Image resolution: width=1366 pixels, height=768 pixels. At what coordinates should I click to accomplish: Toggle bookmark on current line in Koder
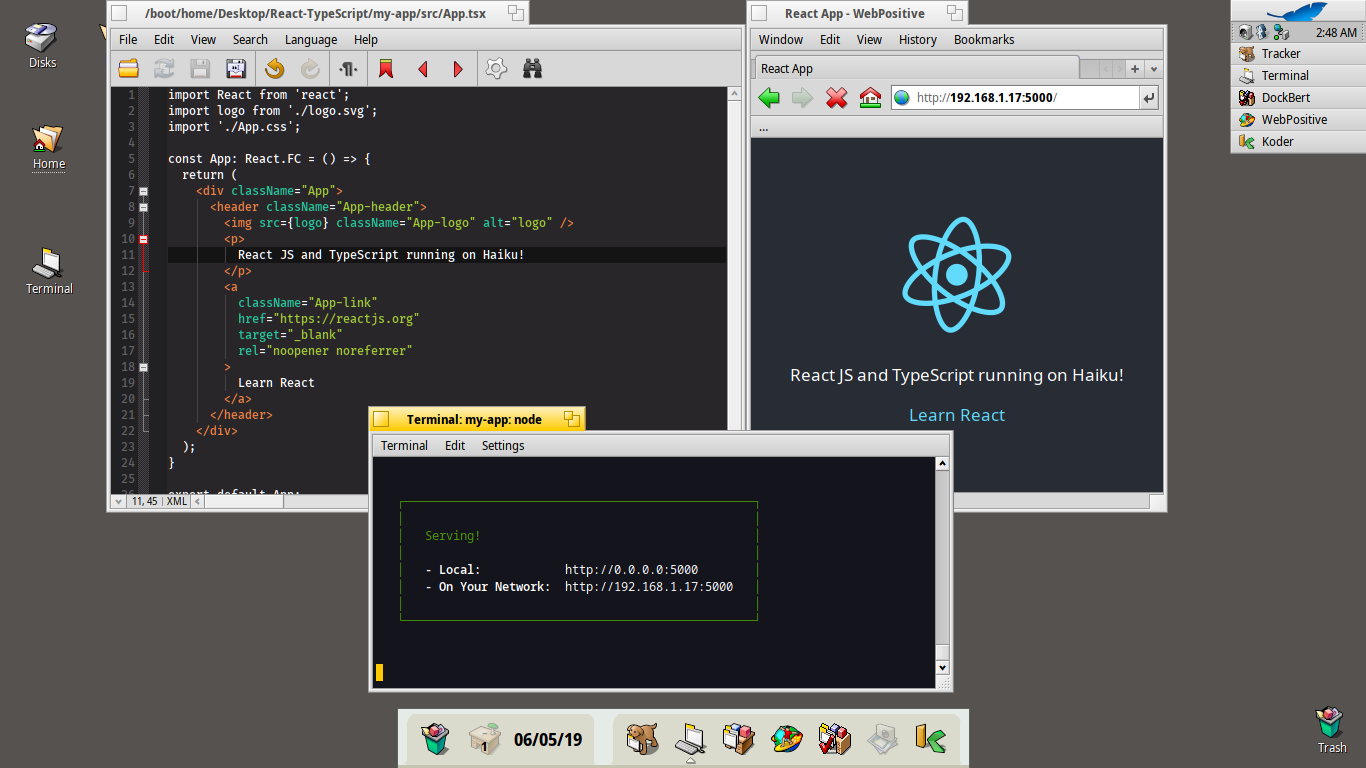click(385, 69)
